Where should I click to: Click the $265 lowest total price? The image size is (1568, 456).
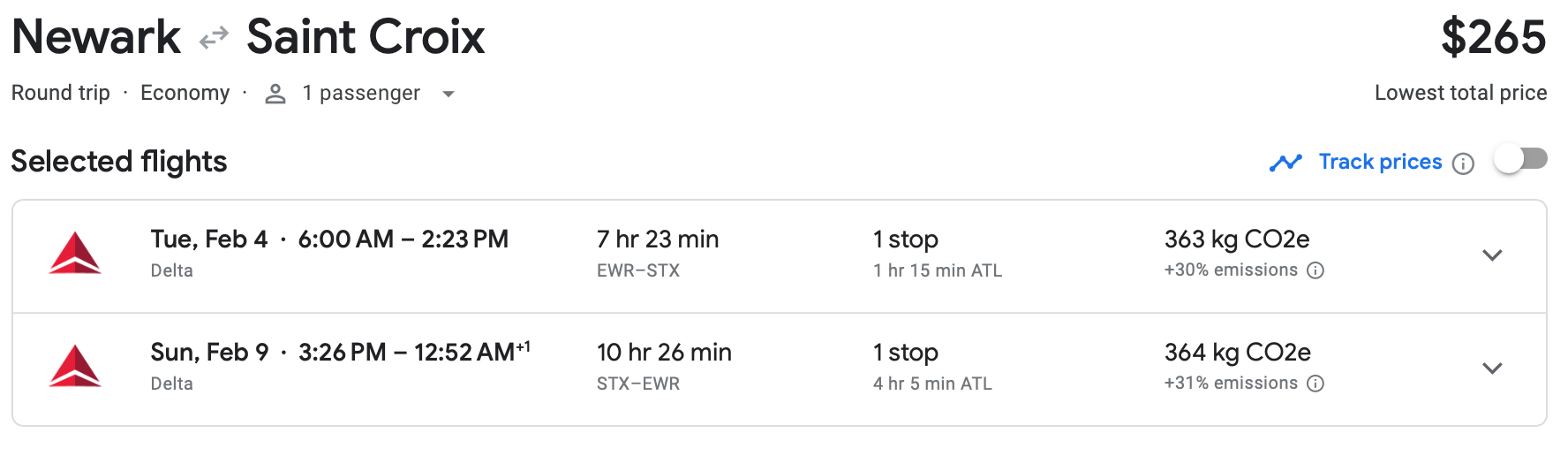(x=1493, y=38)
